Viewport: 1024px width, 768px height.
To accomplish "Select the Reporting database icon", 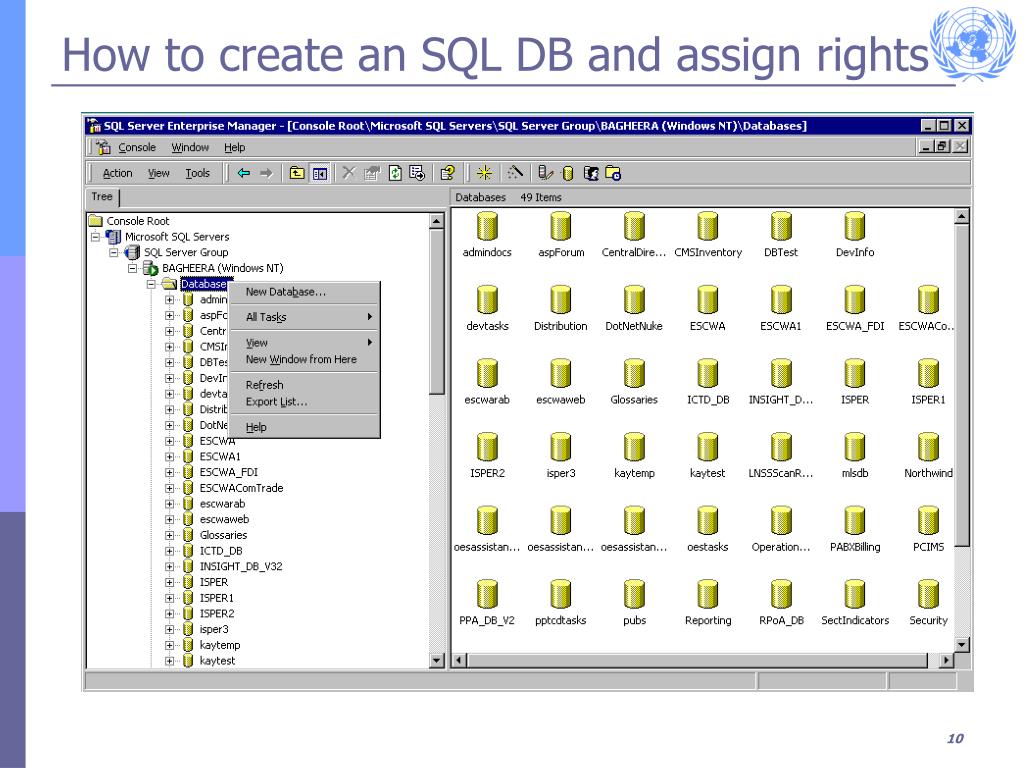I will [x=708, y=594].
